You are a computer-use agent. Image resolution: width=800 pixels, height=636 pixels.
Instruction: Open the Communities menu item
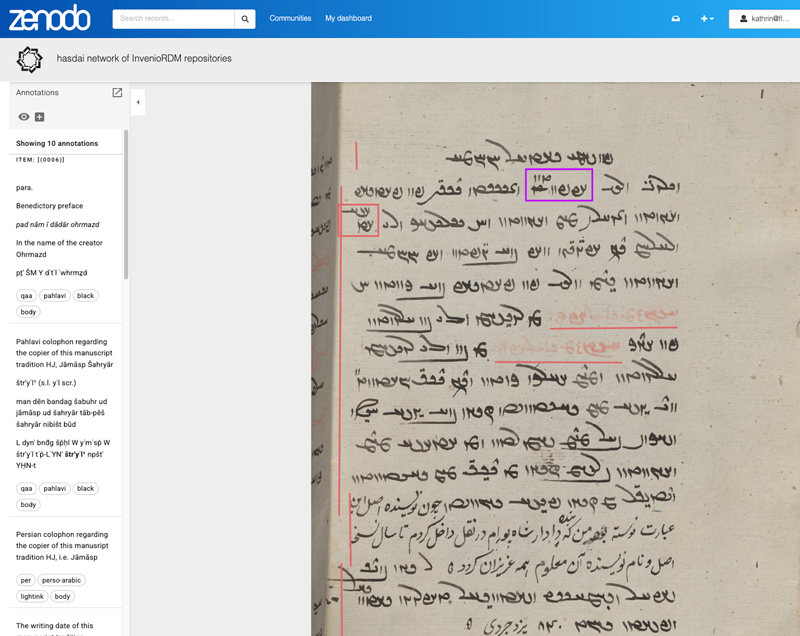[x=290, y=18]
